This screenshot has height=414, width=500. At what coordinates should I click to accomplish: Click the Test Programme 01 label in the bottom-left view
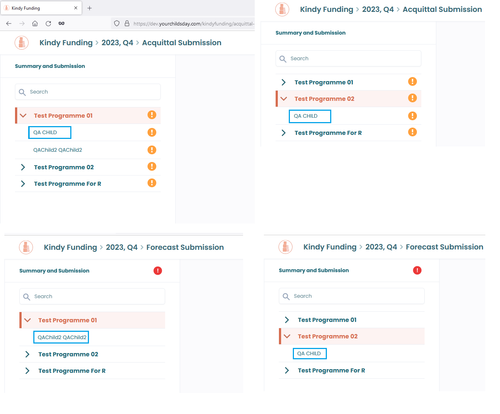tap(68, 320)
